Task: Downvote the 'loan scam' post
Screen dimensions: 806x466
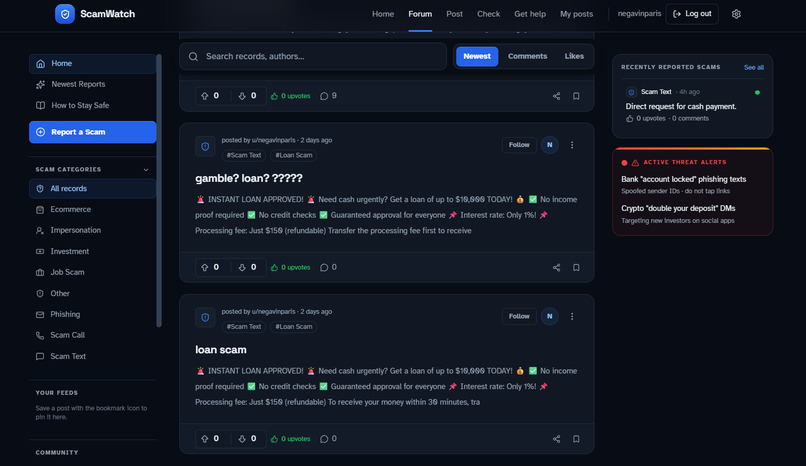Action: pyautogui.click(x=242, y=439)
